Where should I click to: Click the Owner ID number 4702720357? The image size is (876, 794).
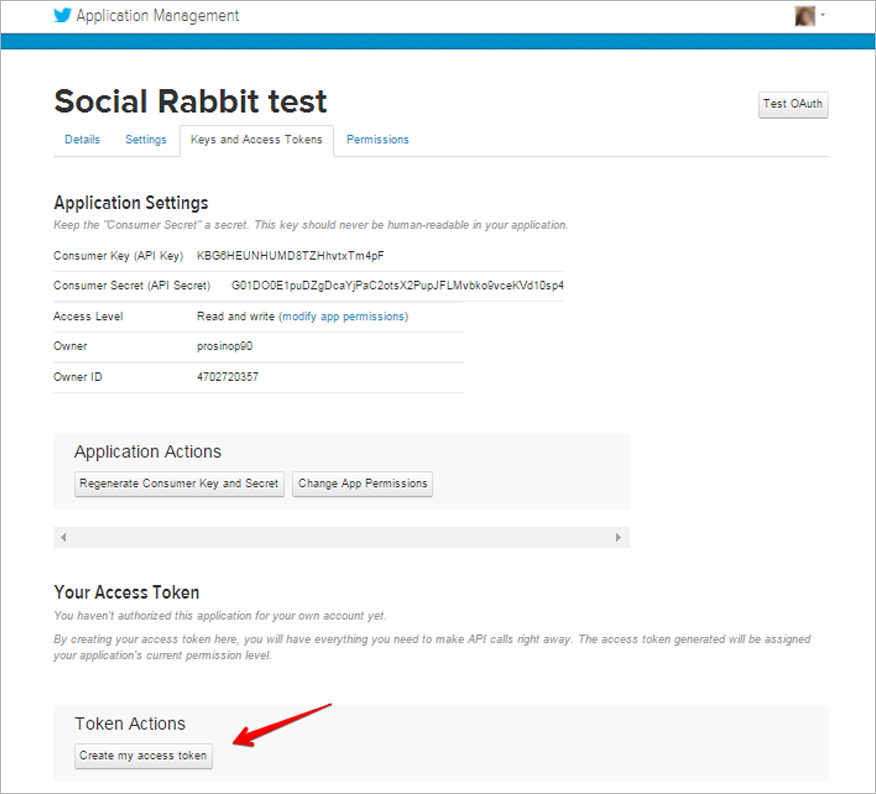pyautogui.click(x=227, y=377)
